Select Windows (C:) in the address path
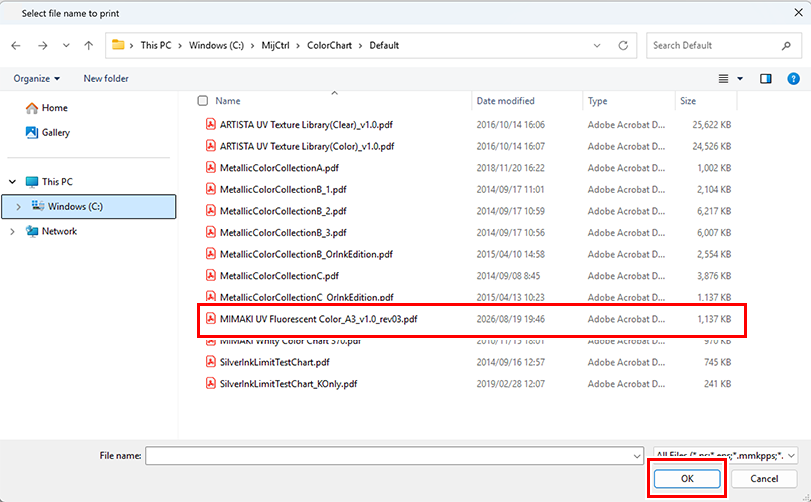This screenshot has height=502, width=811. click(x=216, y=45)
